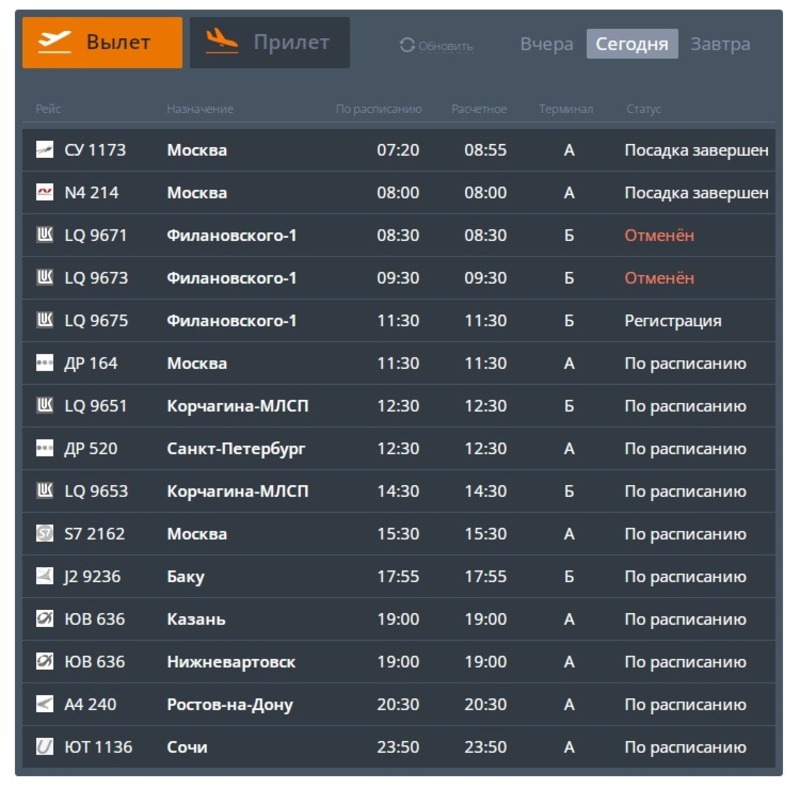Click the Aeroflot icon beside flight СУ 1173

coord(44,150)
